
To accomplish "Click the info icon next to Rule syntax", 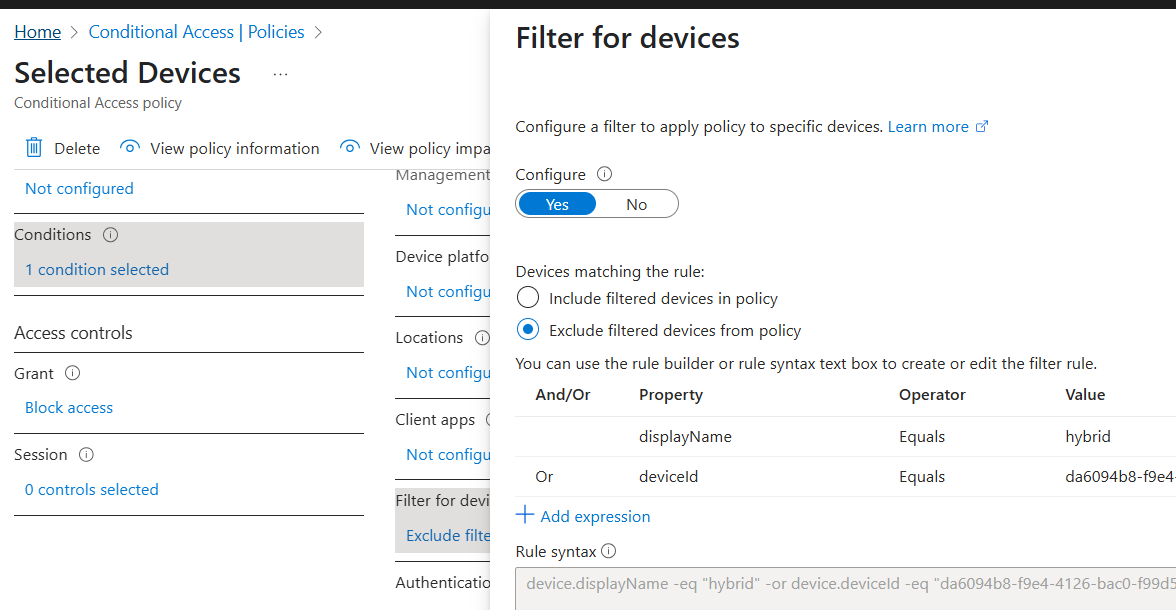I will click(609, 551).
